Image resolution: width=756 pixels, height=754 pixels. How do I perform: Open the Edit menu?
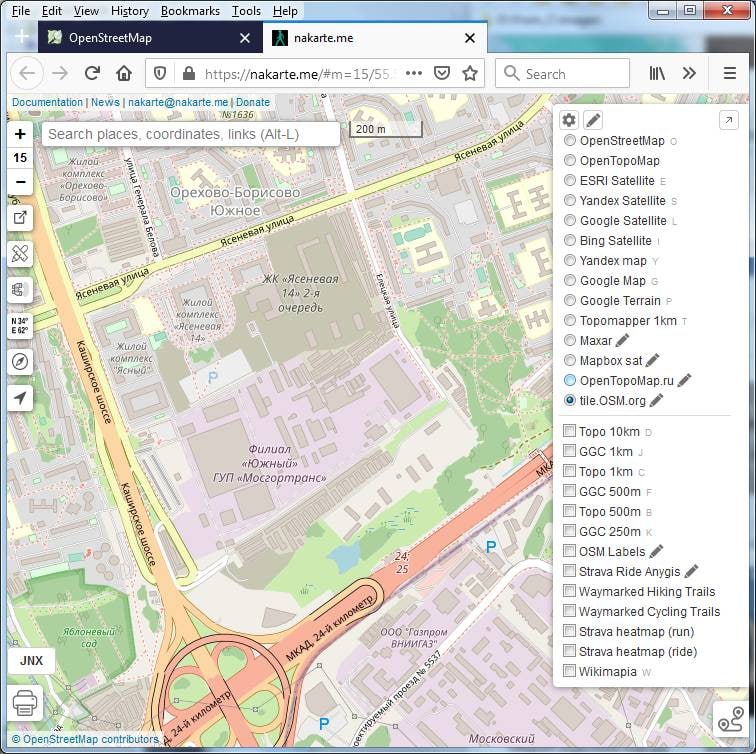[x=52, y=11]
